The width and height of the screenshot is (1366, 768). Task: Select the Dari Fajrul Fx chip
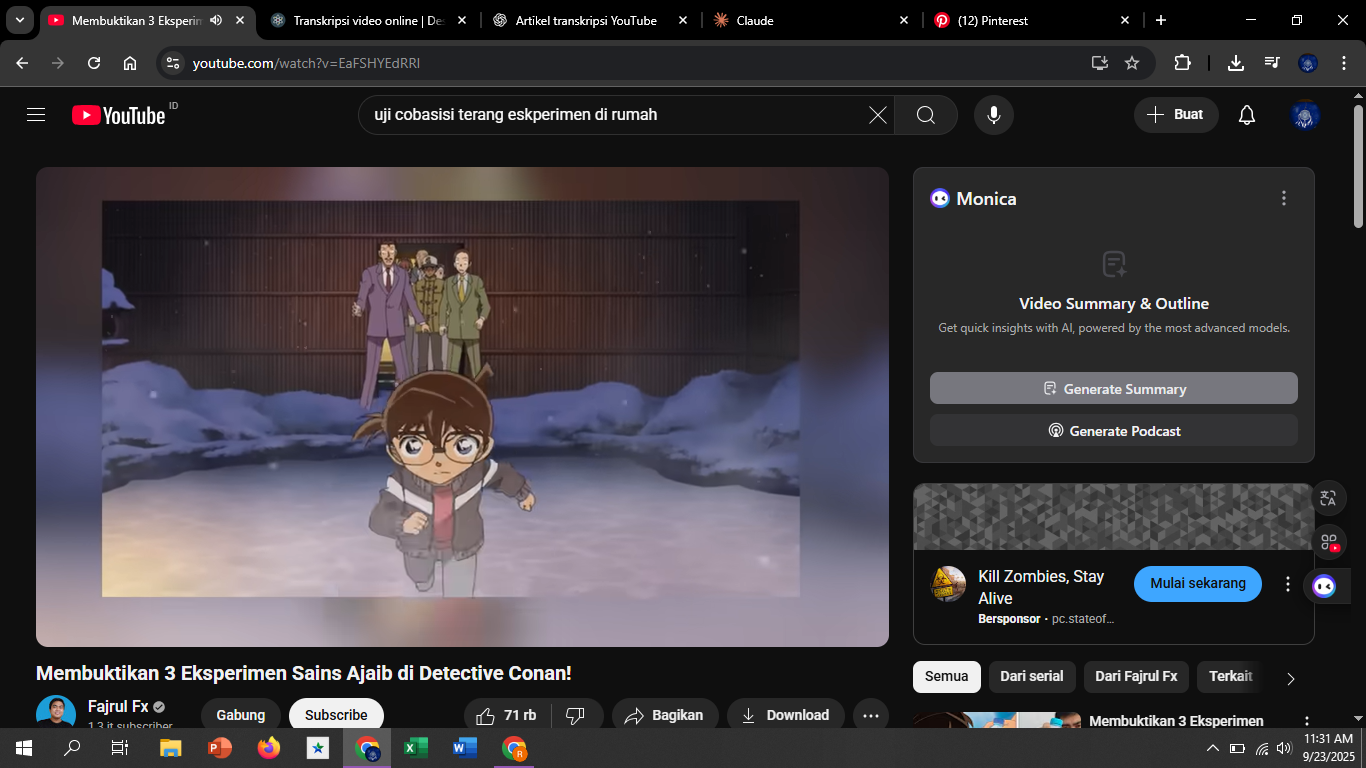tap(1136, 676)
